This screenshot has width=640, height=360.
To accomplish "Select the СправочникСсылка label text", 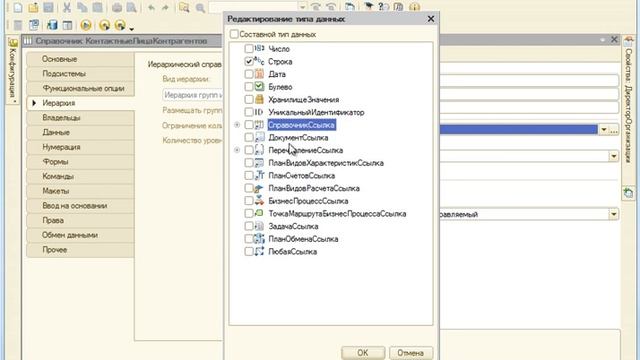I will pyautogui.click(x=302, y=125).
